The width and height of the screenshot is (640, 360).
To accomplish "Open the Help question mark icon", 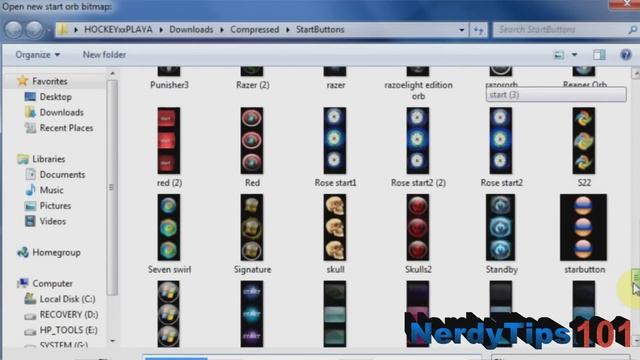I will pos(626,55).
